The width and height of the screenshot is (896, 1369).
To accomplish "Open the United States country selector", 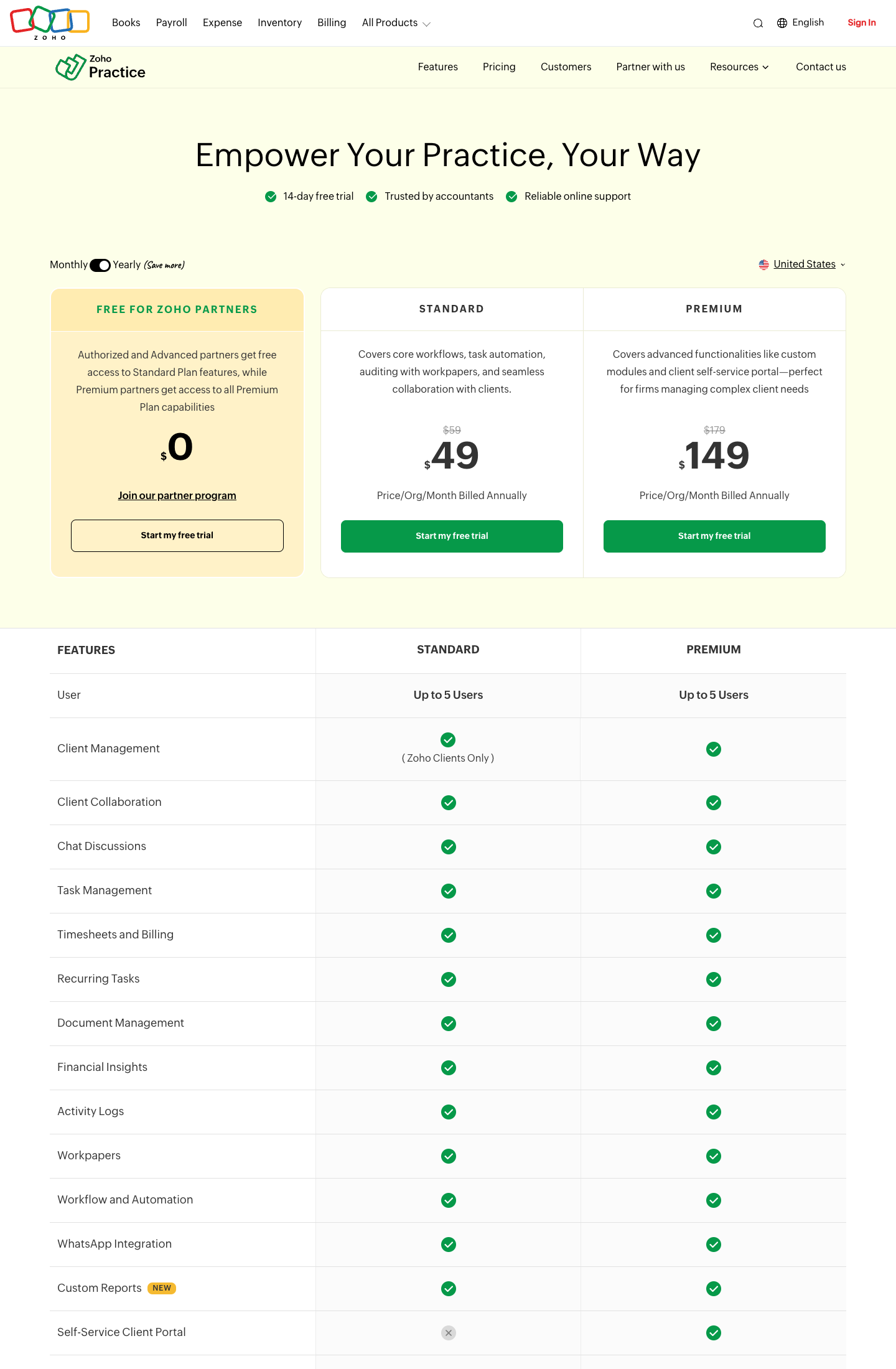I will [x=802, y=264].
